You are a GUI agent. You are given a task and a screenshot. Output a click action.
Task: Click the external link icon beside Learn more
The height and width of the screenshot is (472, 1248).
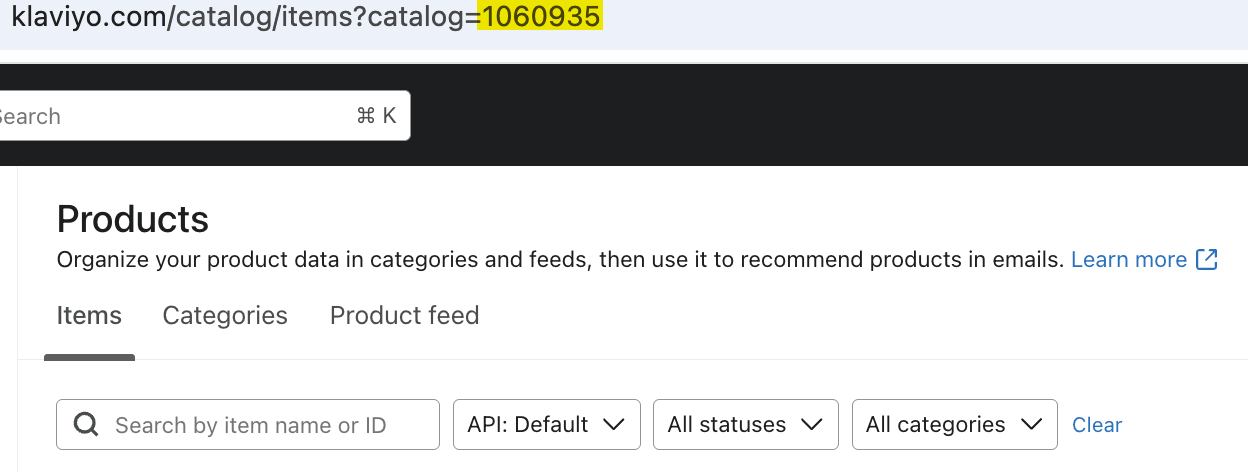pos(1207,260)
